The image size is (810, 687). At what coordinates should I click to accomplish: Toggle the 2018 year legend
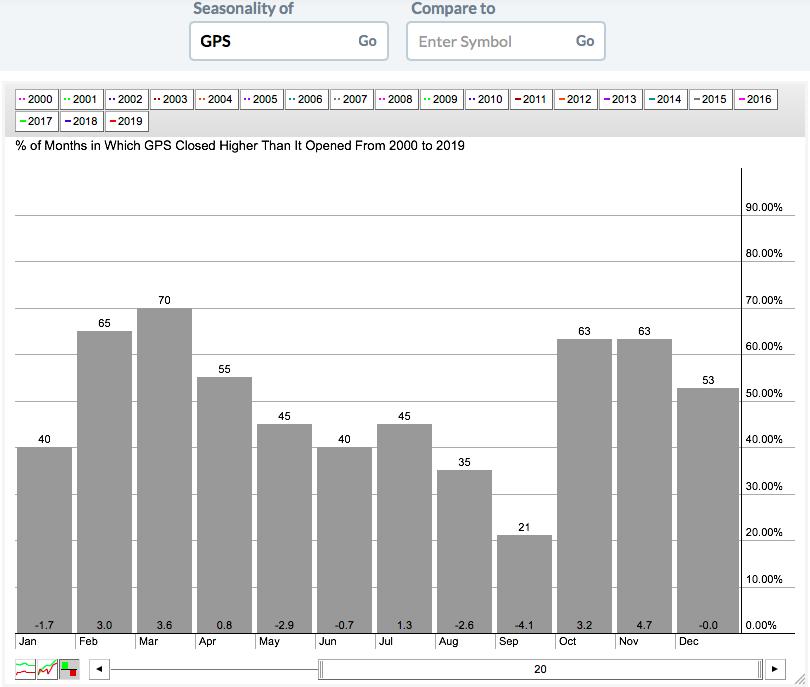tap(81, 121)
